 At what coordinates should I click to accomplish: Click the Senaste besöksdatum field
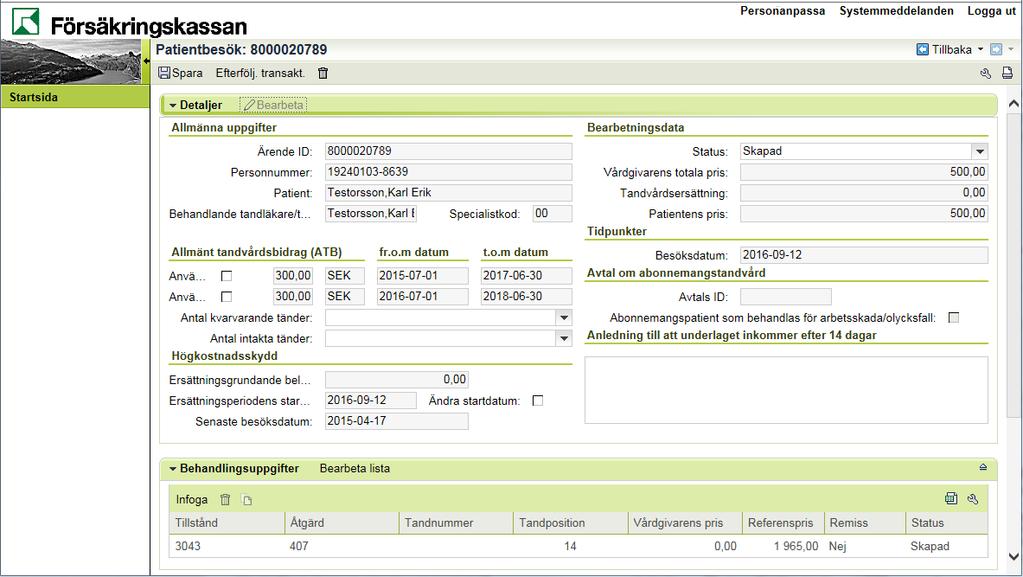[x=396, y=422]
